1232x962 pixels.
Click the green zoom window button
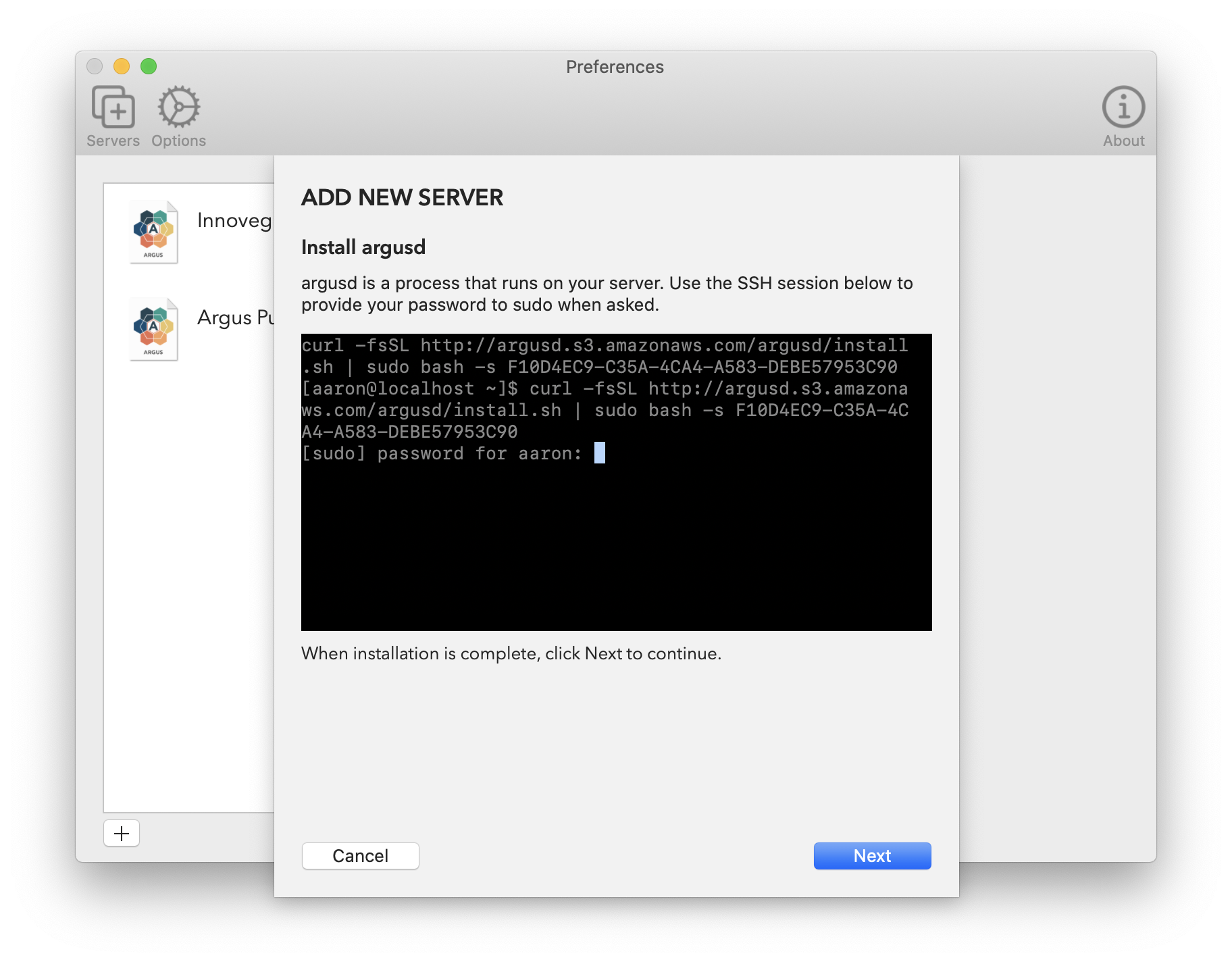tap(149, 66)
